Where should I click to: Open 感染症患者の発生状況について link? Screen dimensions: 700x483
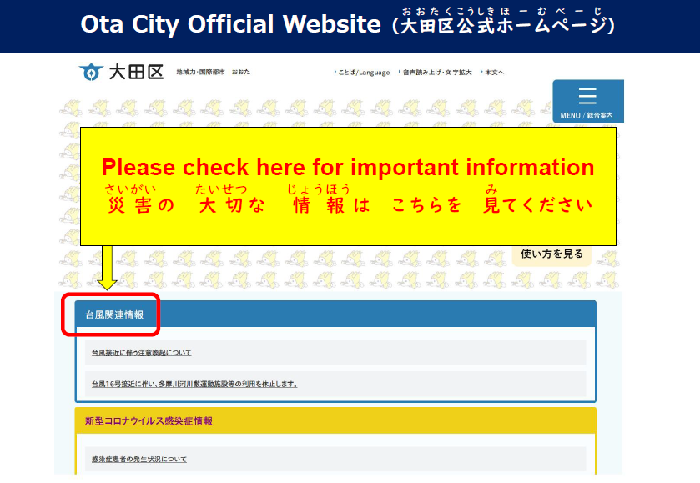(x=139, y=459)
